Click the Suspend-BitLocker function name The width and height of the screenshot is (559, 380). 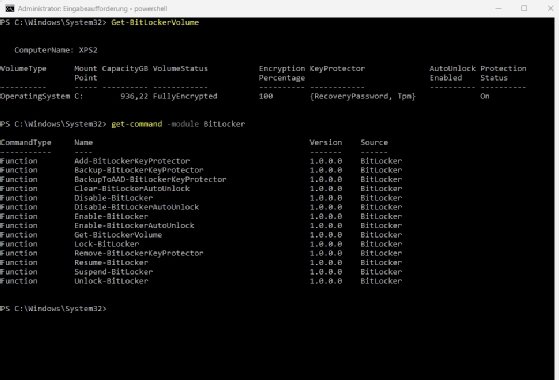coord(113,272)
